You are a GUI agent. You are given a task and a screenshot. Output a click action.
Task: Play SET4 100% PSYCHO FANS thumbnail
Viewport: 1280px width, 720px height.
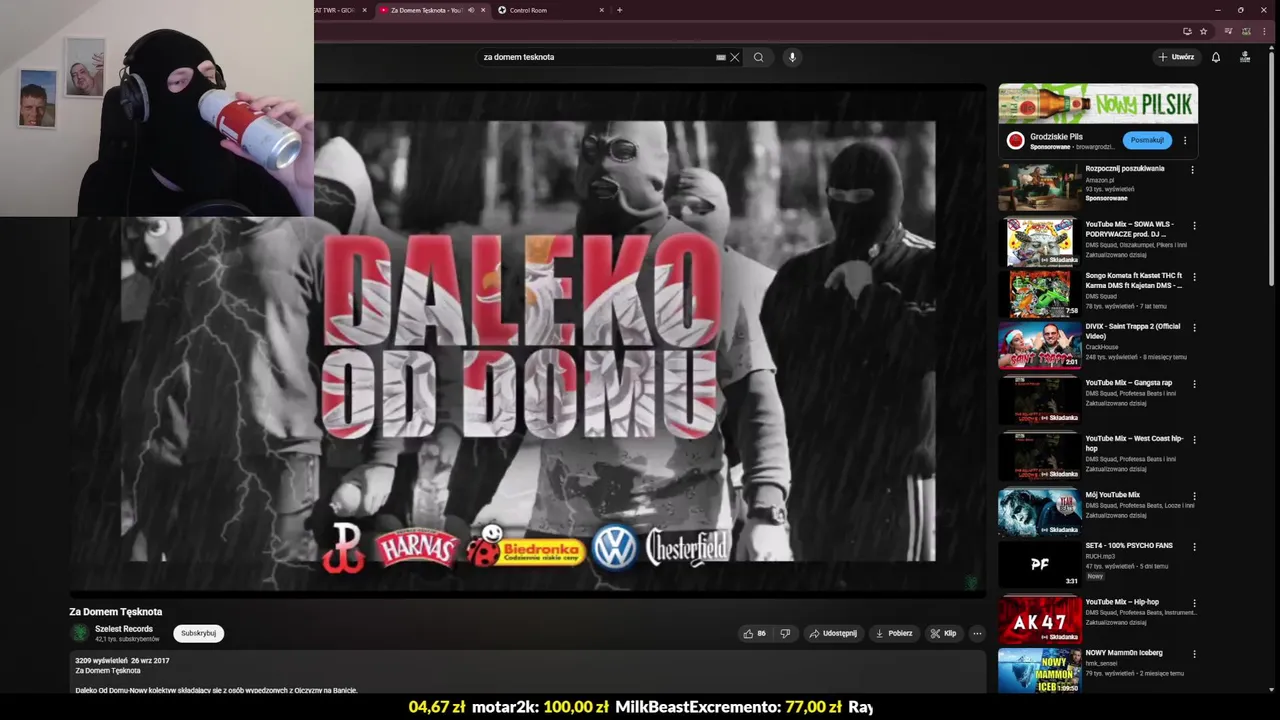pyautogui.click(x=1039, y=564)
